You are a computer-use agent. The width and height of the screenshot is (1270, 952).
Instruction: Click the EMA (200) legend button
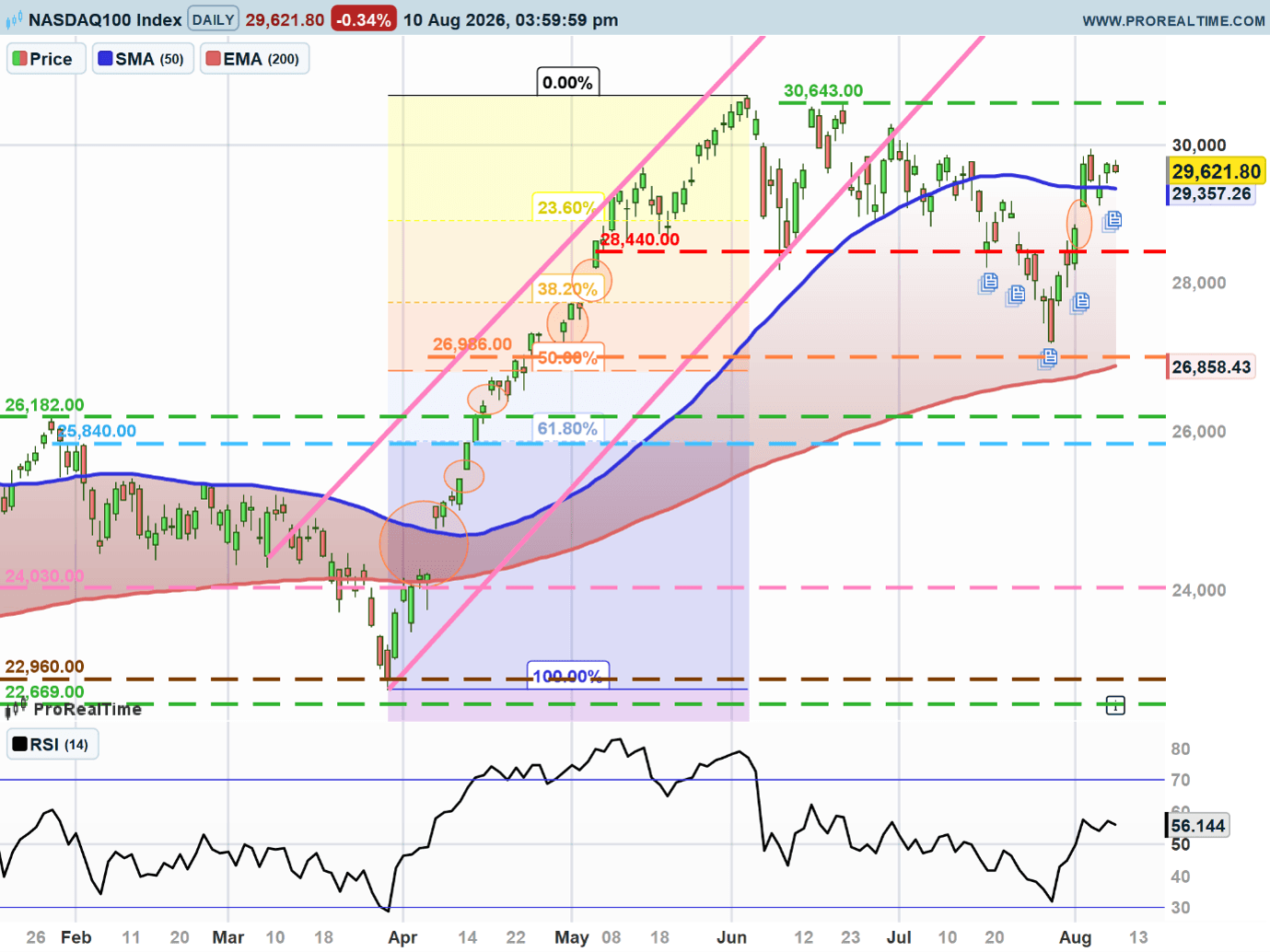(x=254, y=59)
